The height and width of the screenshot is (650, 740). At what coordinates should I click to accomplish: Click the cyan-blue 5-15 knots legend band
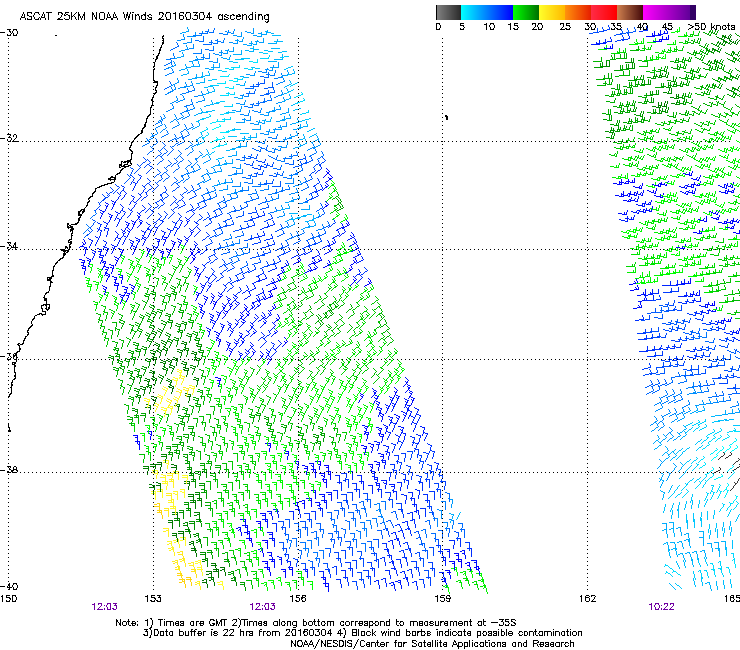click(487, 12)
